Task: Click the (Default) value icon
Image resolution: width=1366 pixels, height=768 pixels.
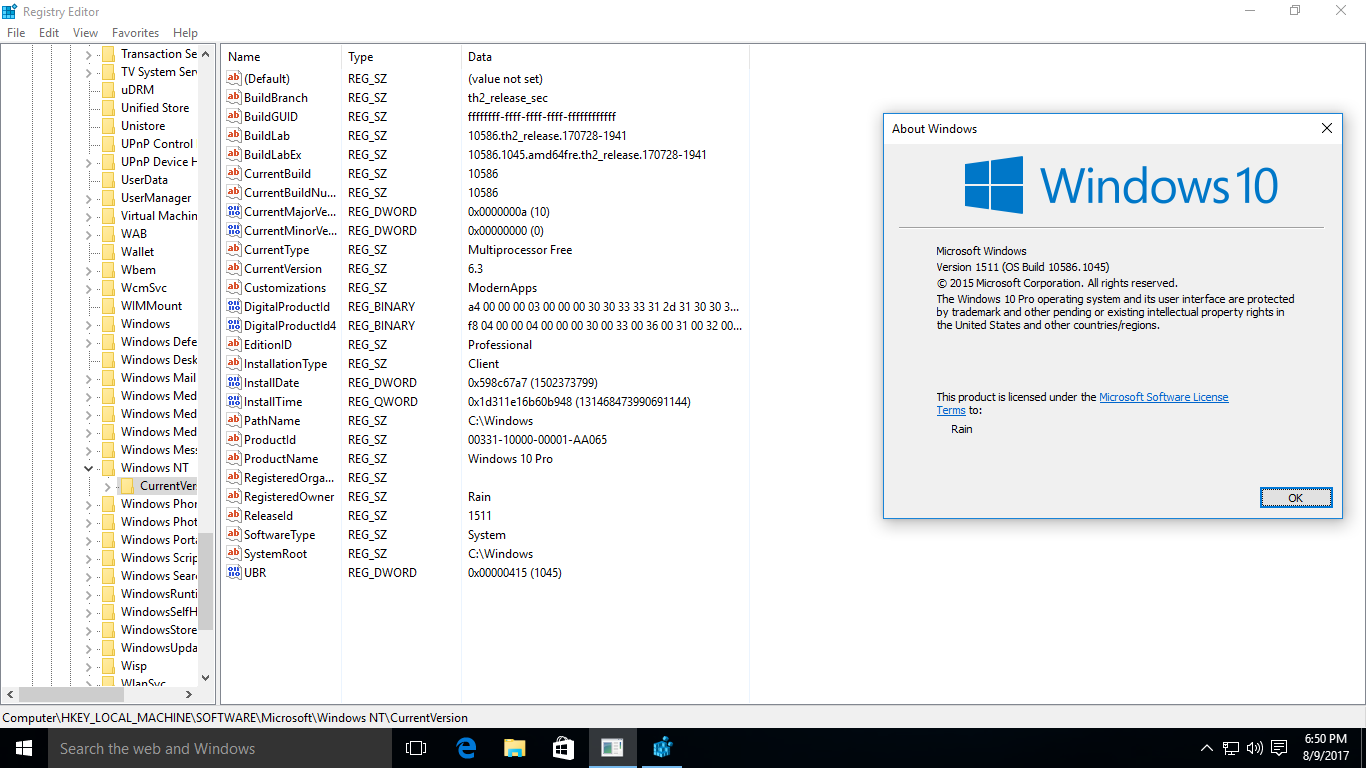Action: click(234, 79)
